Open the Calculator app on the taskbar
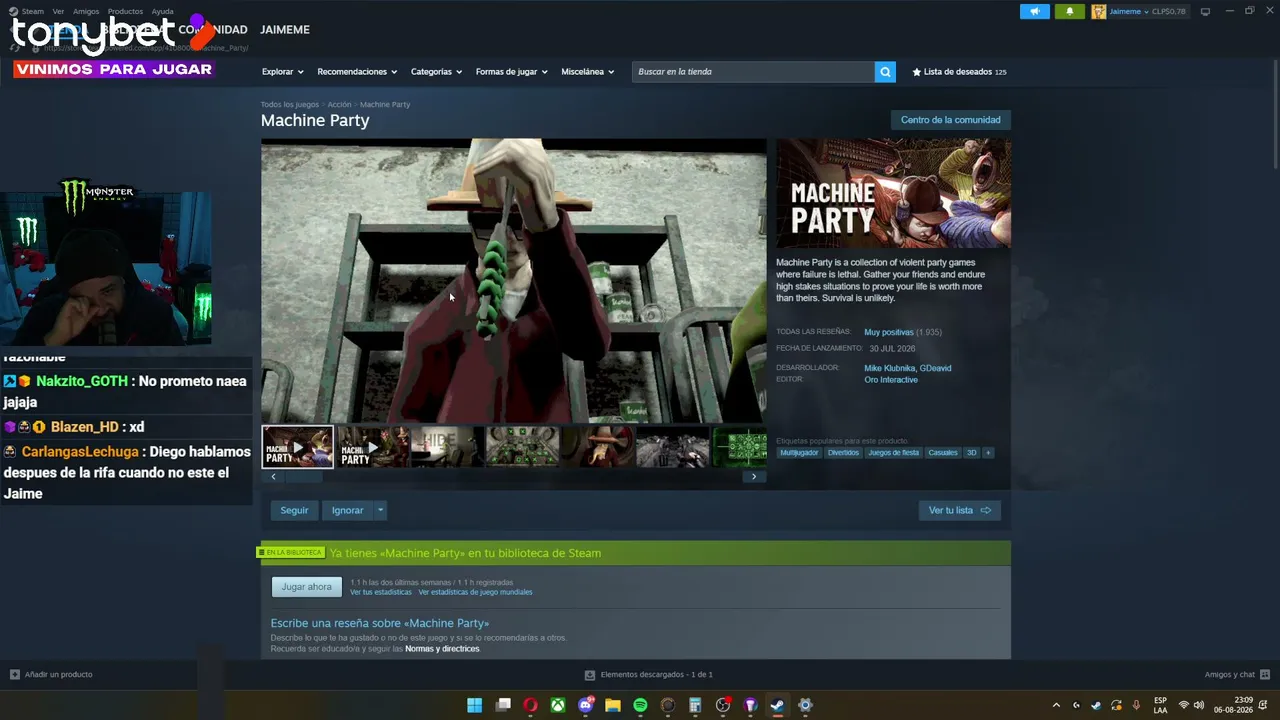The width and height of the screenshot is (1280, 720). click(695, 705)
